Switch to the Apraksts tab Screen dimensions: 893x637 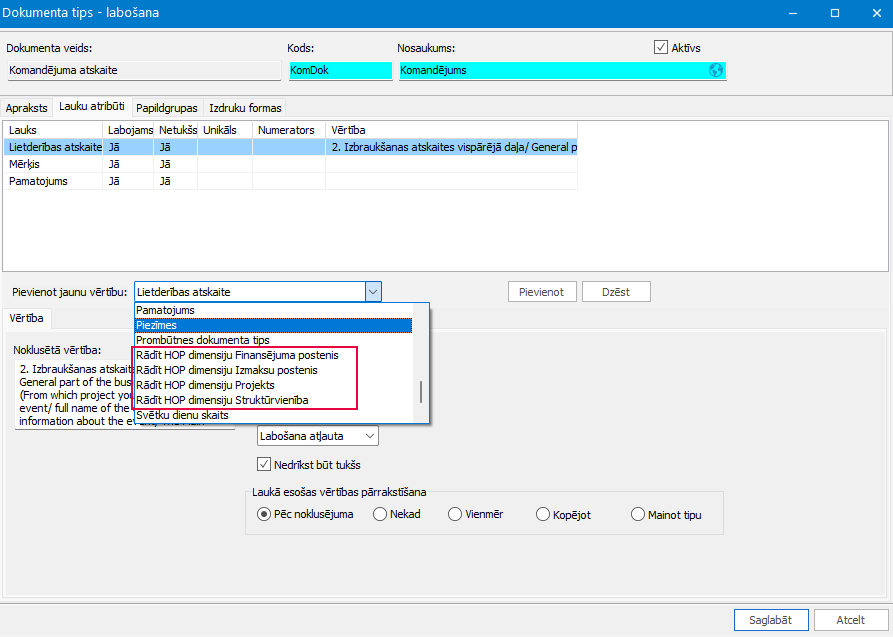pyautogui.click(x=27, y=108)
